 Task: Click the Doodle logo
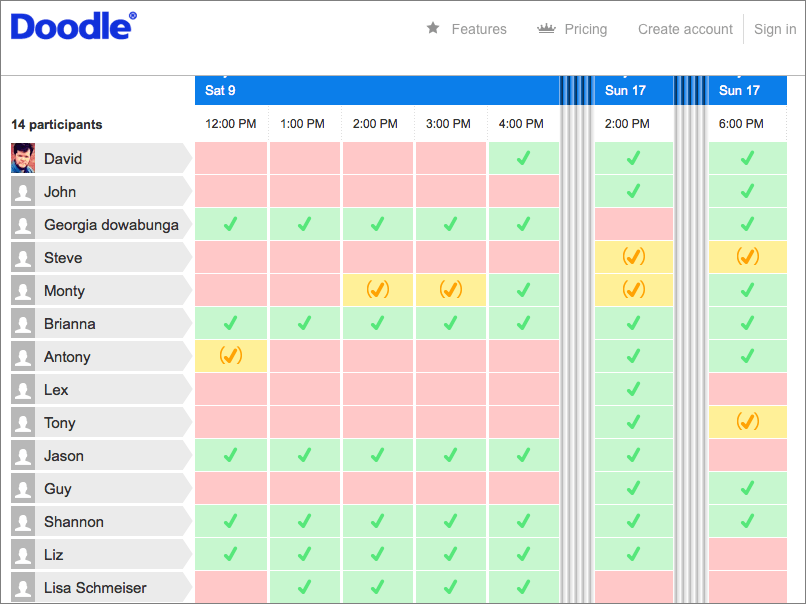coord(71,27)
